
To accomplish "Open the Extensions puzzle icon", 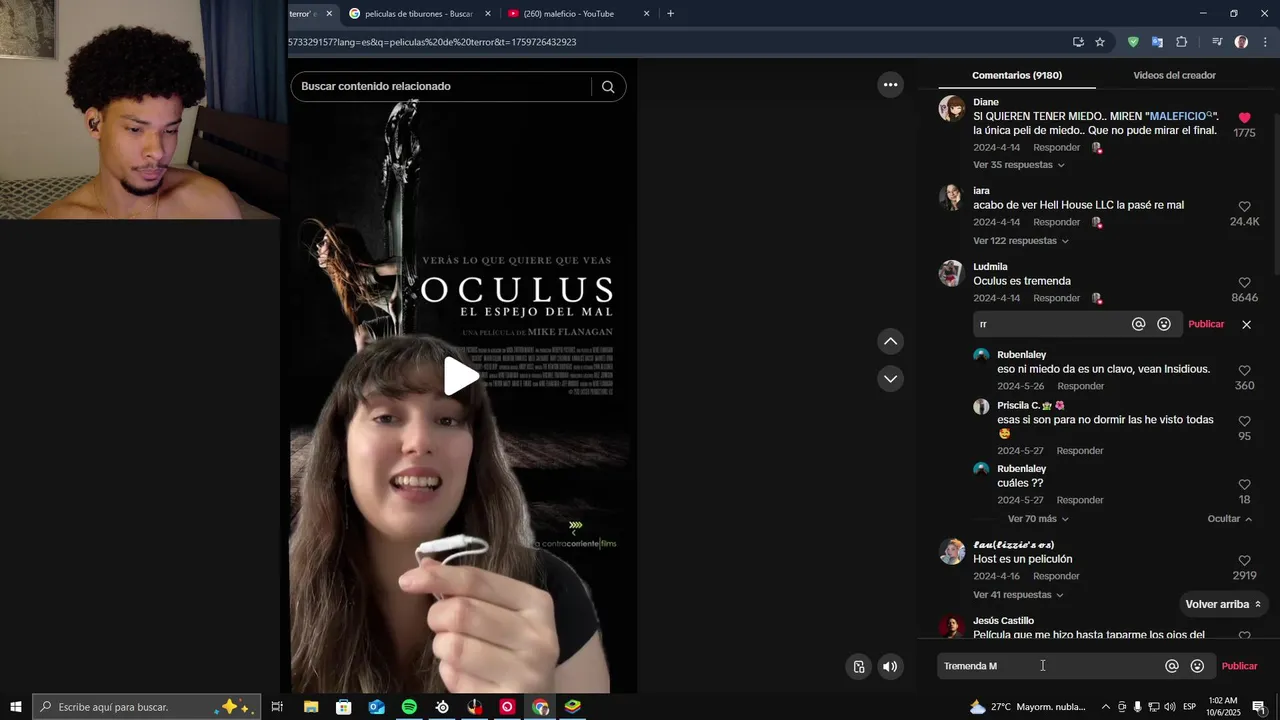I will pyautogui.click(x=1181, y=42).
